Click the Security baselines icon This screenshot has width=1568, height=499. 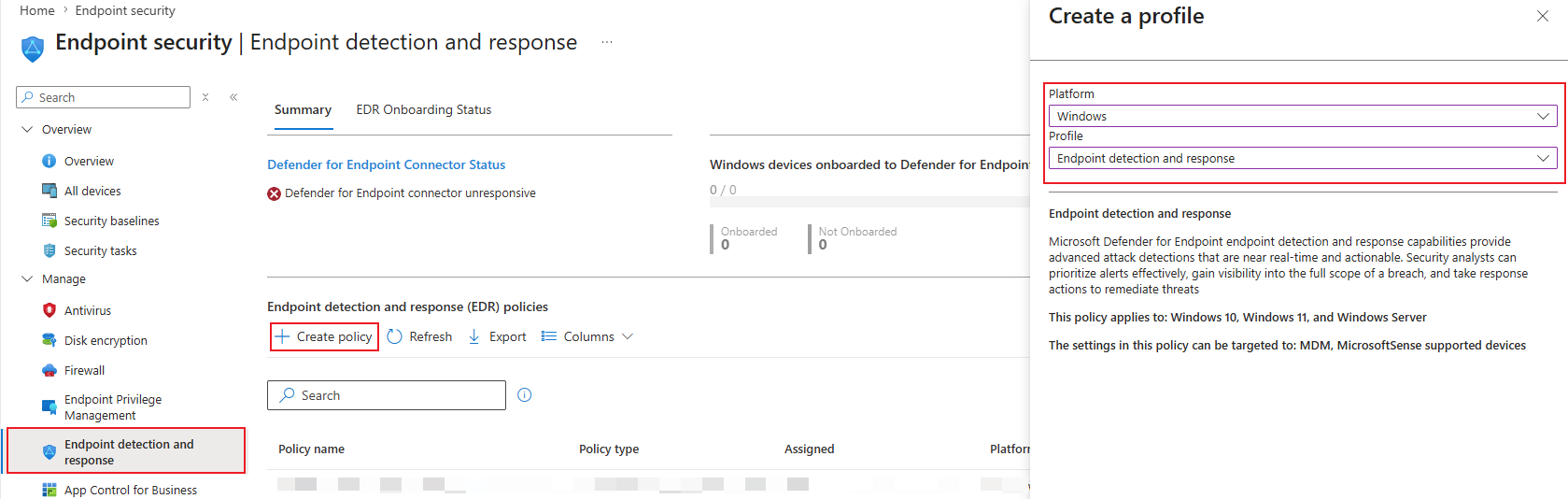pyautogui.click(x=49, y=221)
